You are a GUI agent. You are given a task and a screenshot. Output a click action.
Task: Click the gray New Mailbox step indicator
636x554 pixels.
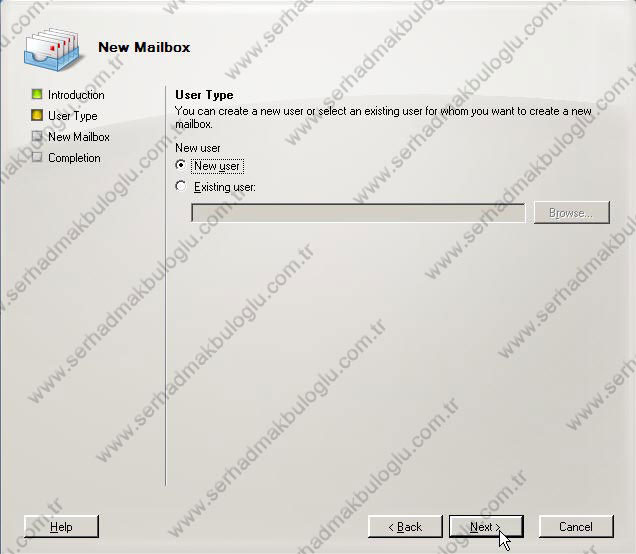37,136
